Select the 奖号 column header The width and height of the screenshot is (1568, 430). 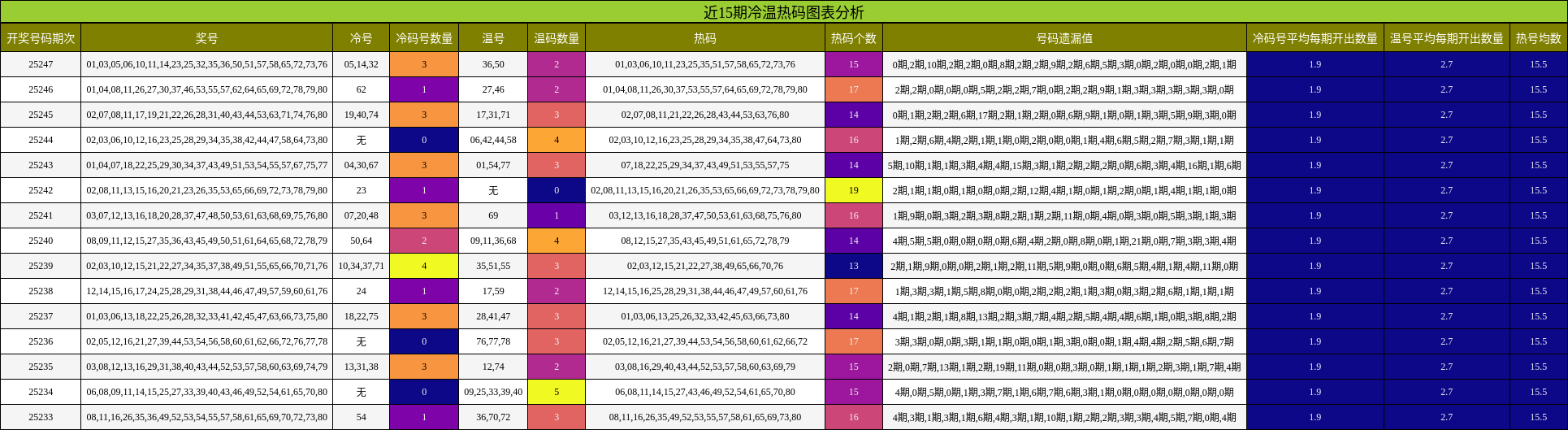(207, 38)
